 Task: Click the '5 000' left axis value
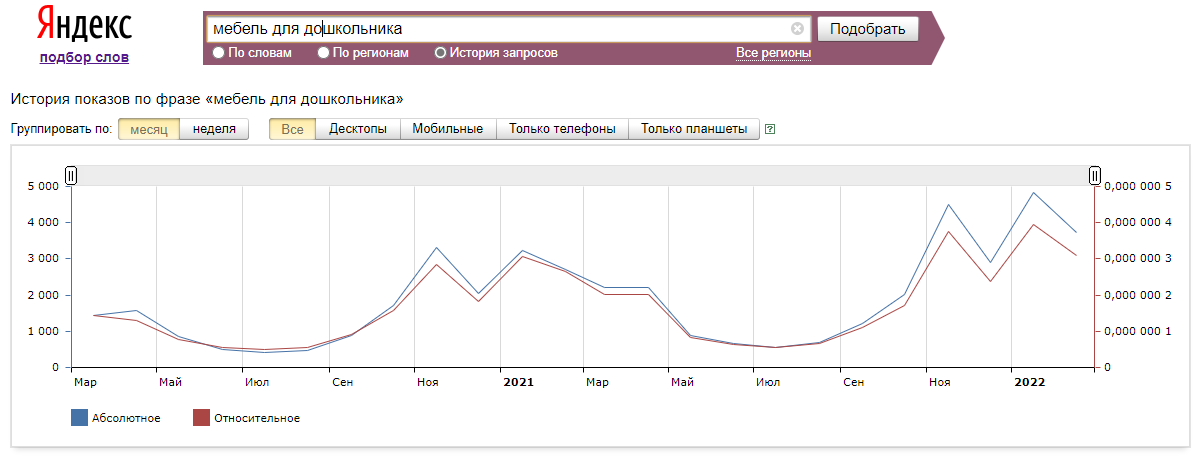pyautogui.click(x=44, y=186)
